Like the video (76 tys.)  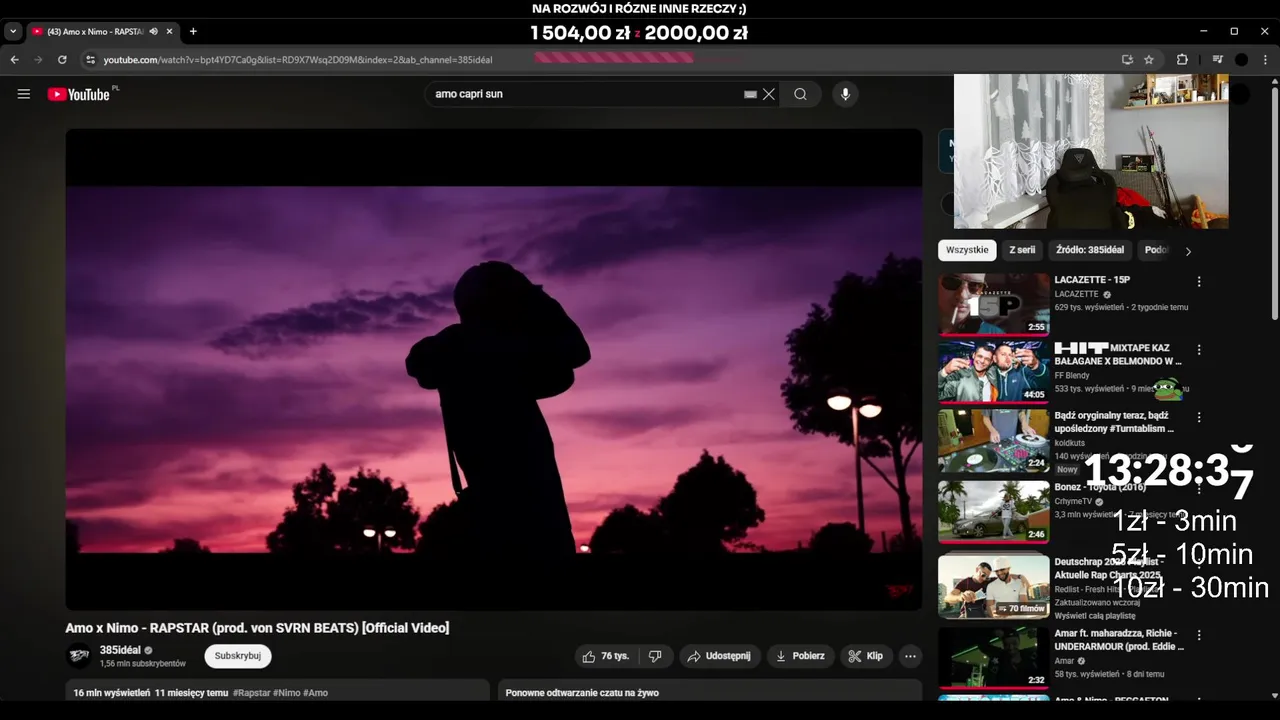[607, 656]
